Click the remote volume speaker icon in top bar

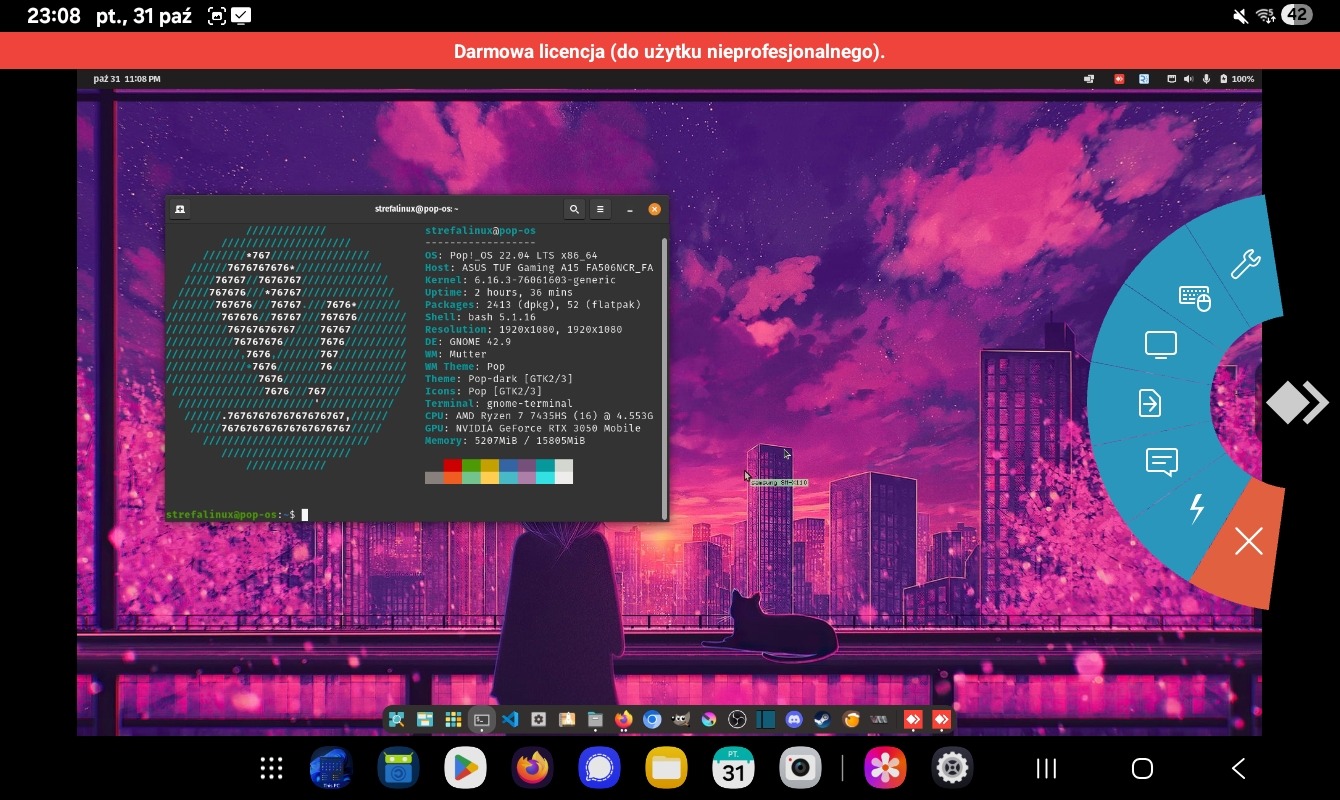pyautogui.click(x=1189, y=79)
